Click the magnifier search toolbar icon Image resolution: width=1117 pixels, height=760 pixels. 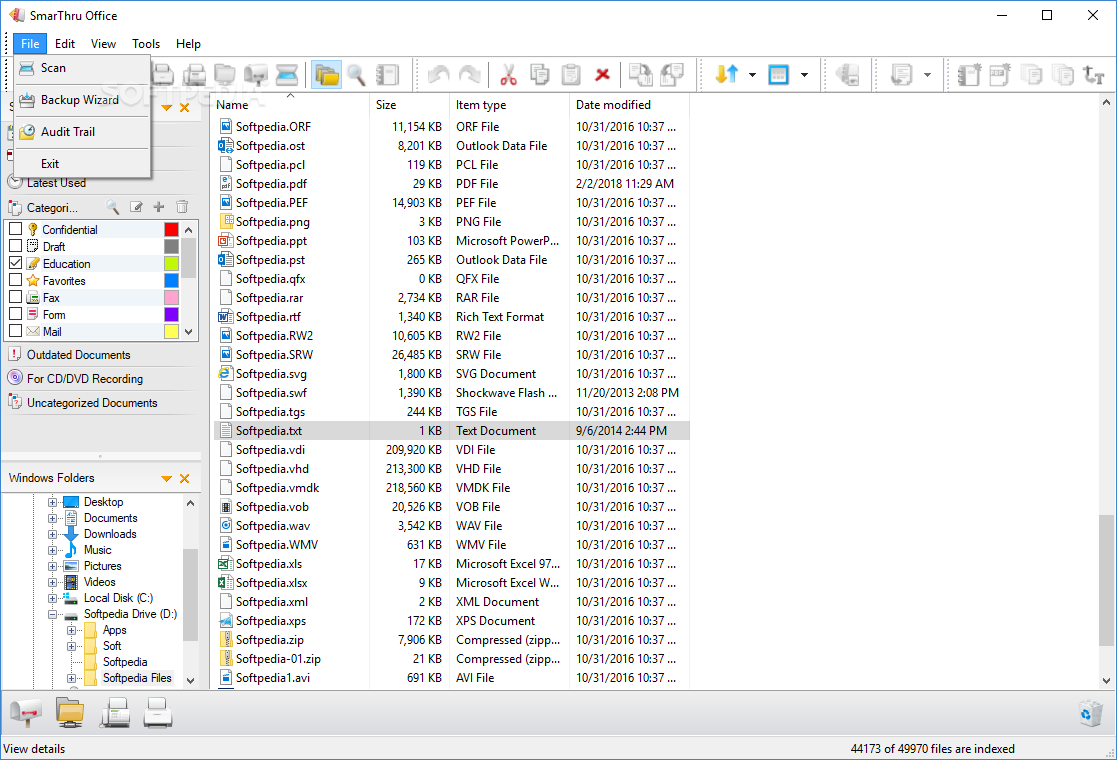click(x=356, y=74)
